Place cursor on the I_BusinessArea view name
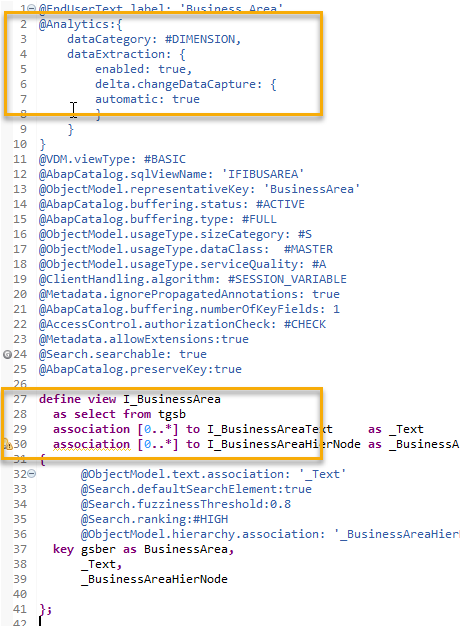This screenshot has height=626, width=460. coord(172,399)
